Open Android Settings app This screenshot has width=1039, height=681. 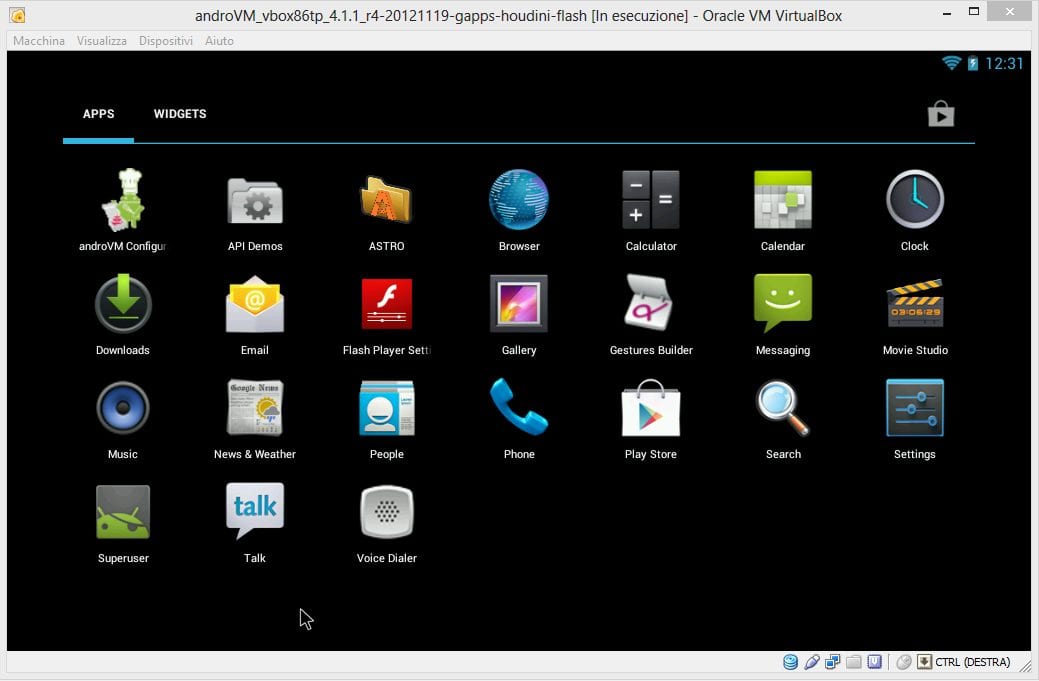pos(914,408)
